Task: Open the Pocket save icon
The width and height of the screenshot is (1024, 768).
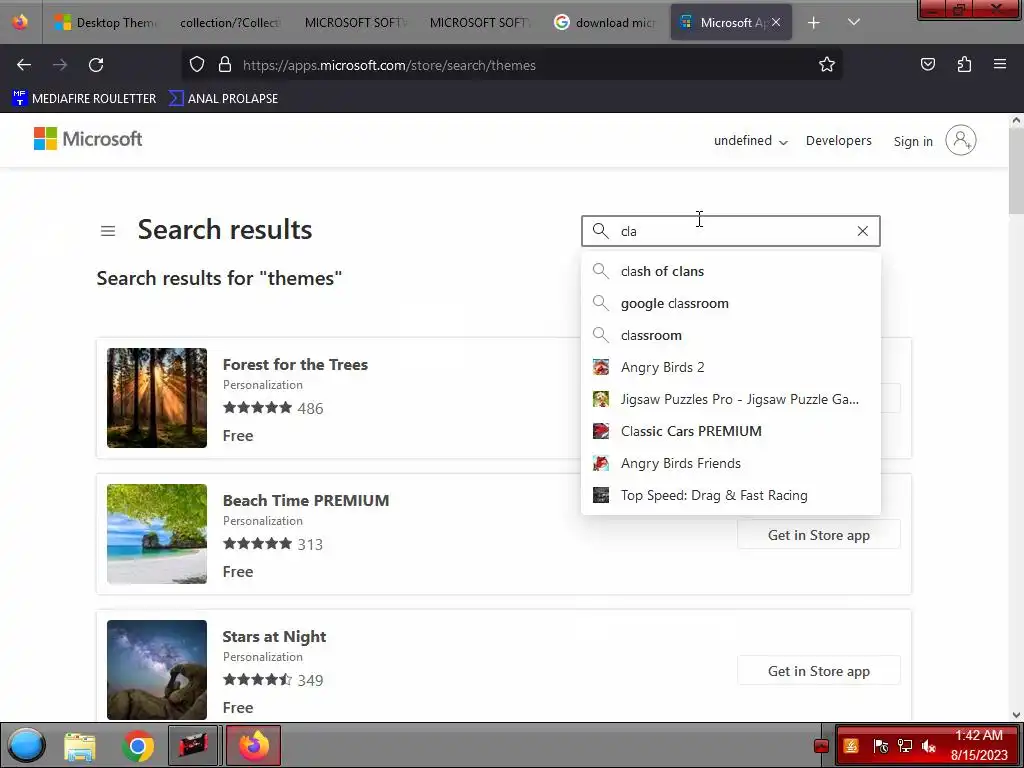Action: pos(927,65)
